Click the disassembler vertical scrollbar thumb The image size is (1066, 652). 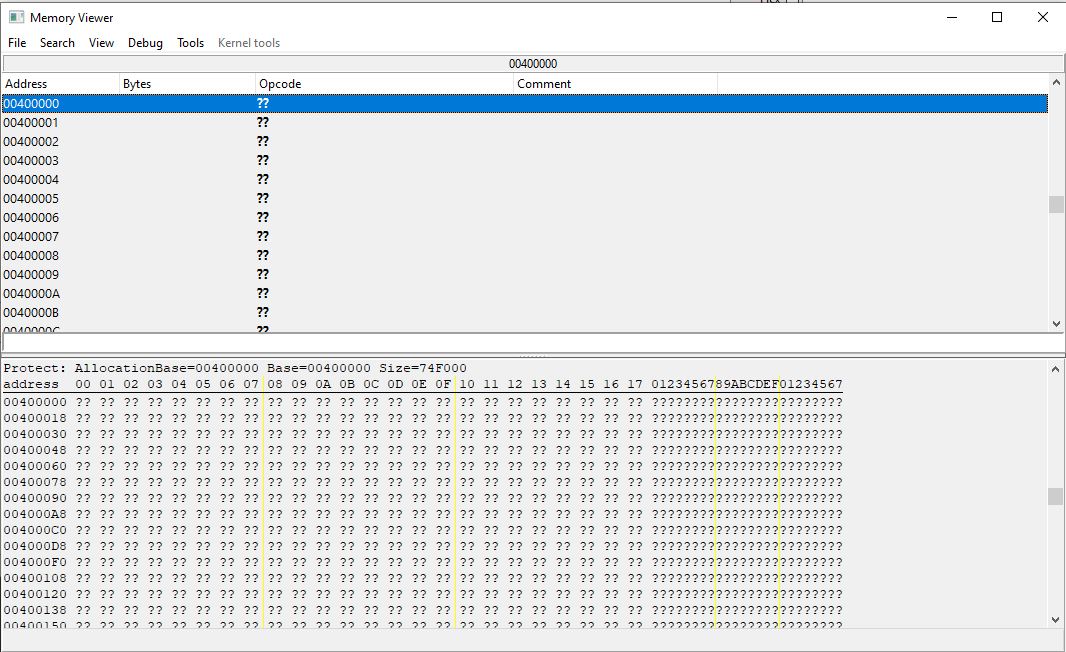coord(1056,204)
